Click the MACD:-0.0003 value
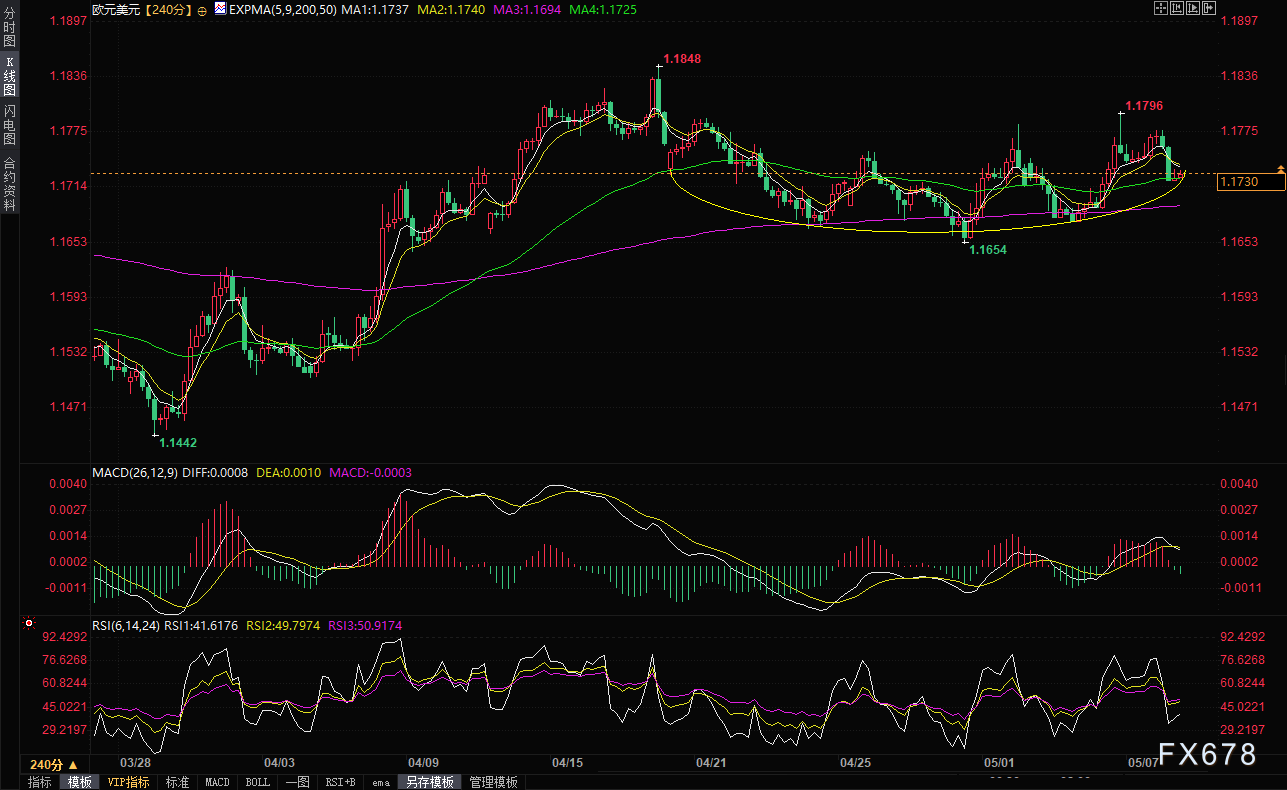The image size is (1287, 790). 370,473
